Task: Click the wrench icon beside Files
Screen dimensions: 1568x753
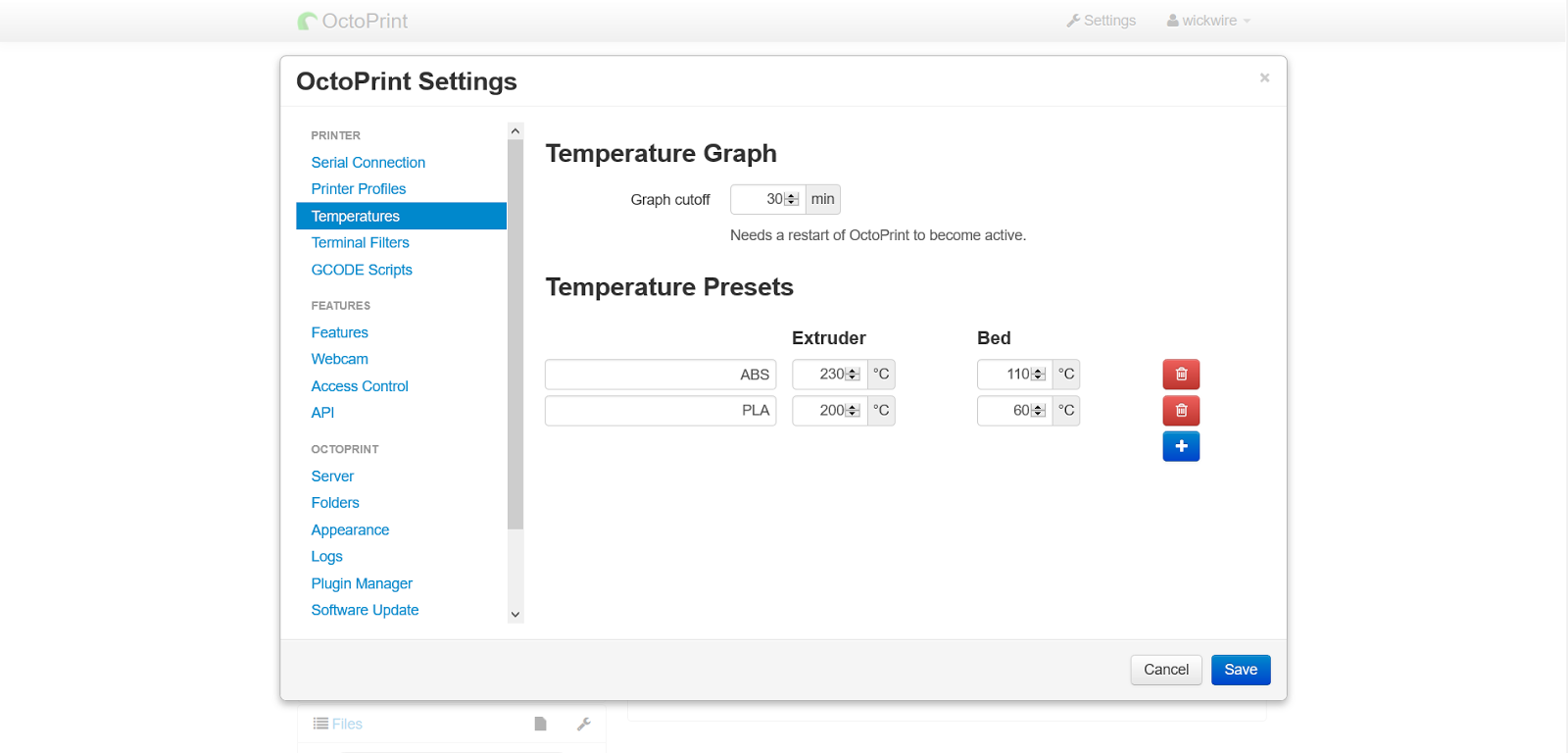Action: coord(583,724)
